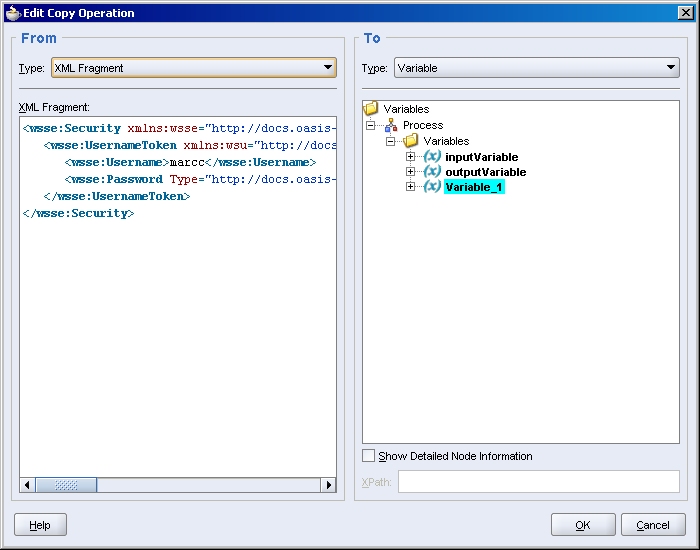This screenshot has height=550, width=700.
Task: Open the From Type dropdown
Action: click(328, 68)
